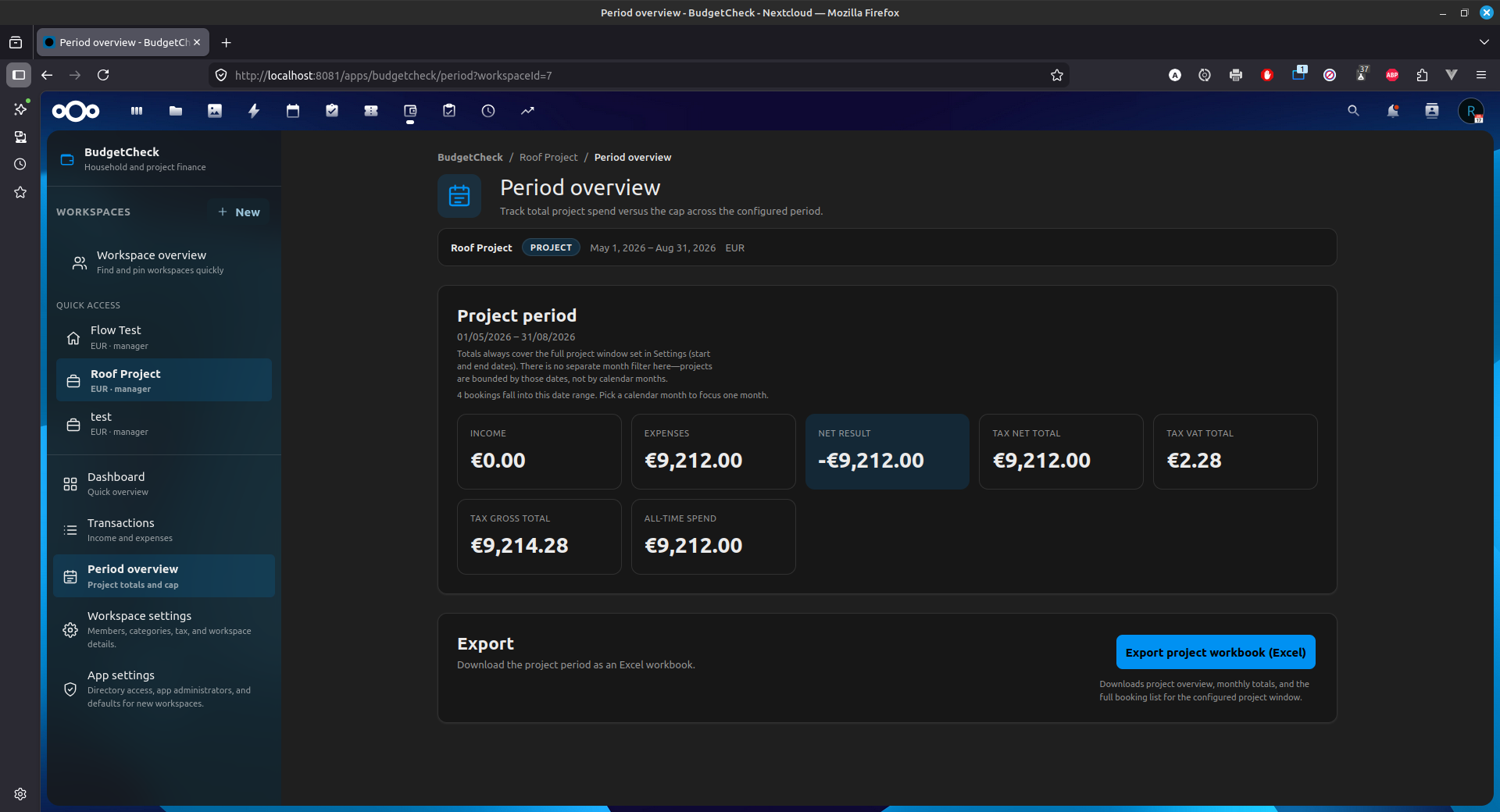
Task: Open the BudgetCheck wallet icon in top bar
Action: (410, 111)
